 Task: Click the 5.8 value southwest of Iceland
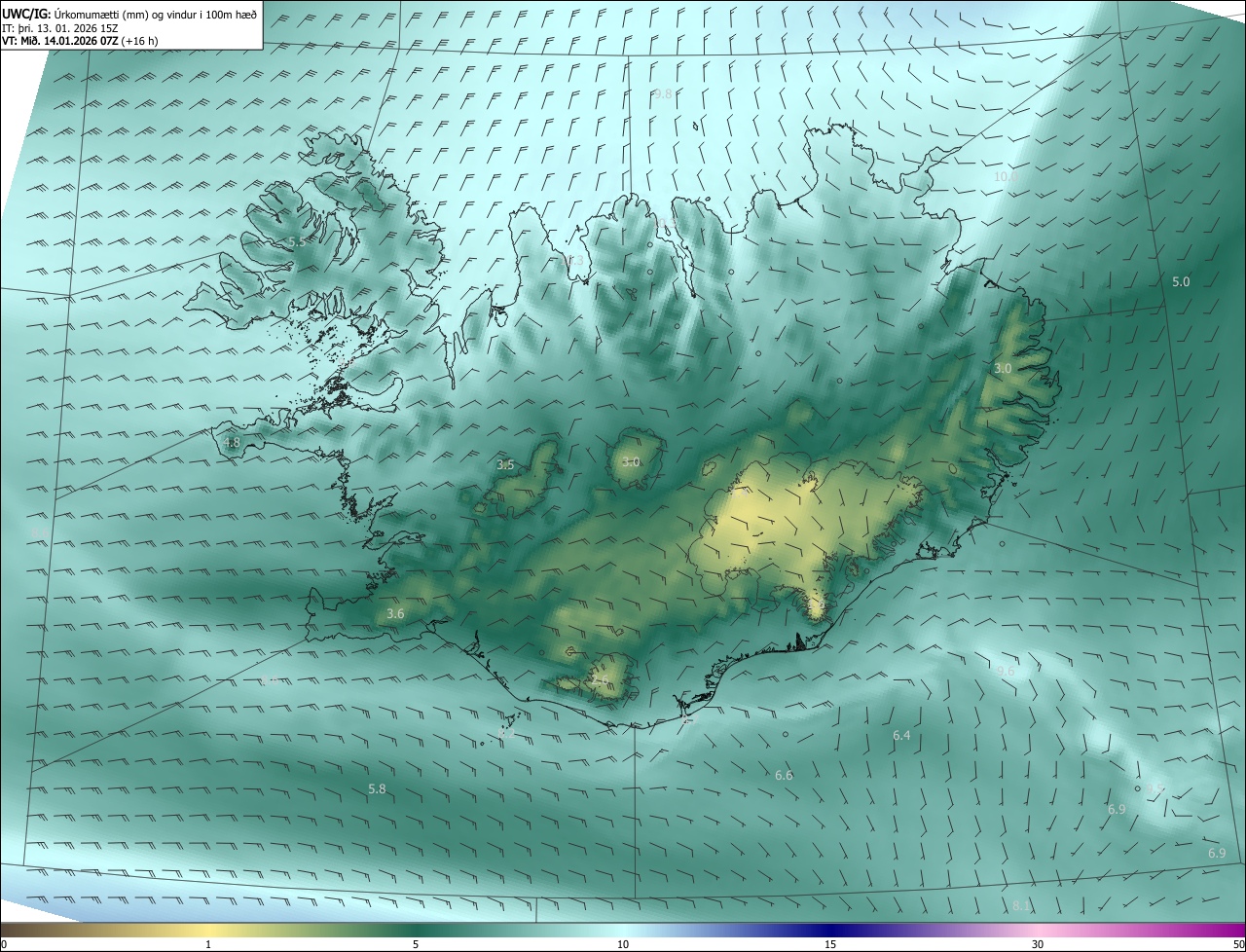point(377,787)
